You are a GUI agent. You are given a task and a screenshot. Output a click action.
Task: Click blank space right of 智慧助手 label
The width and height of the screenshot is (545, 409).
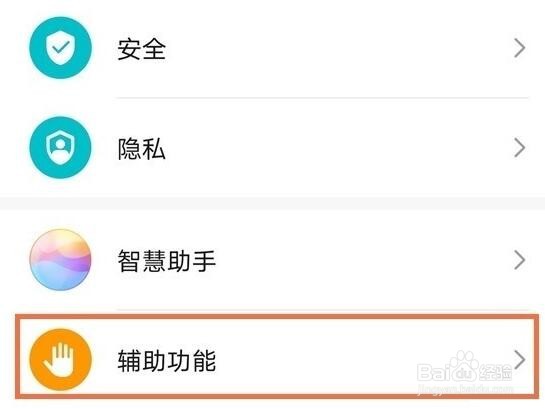(363, 260)
